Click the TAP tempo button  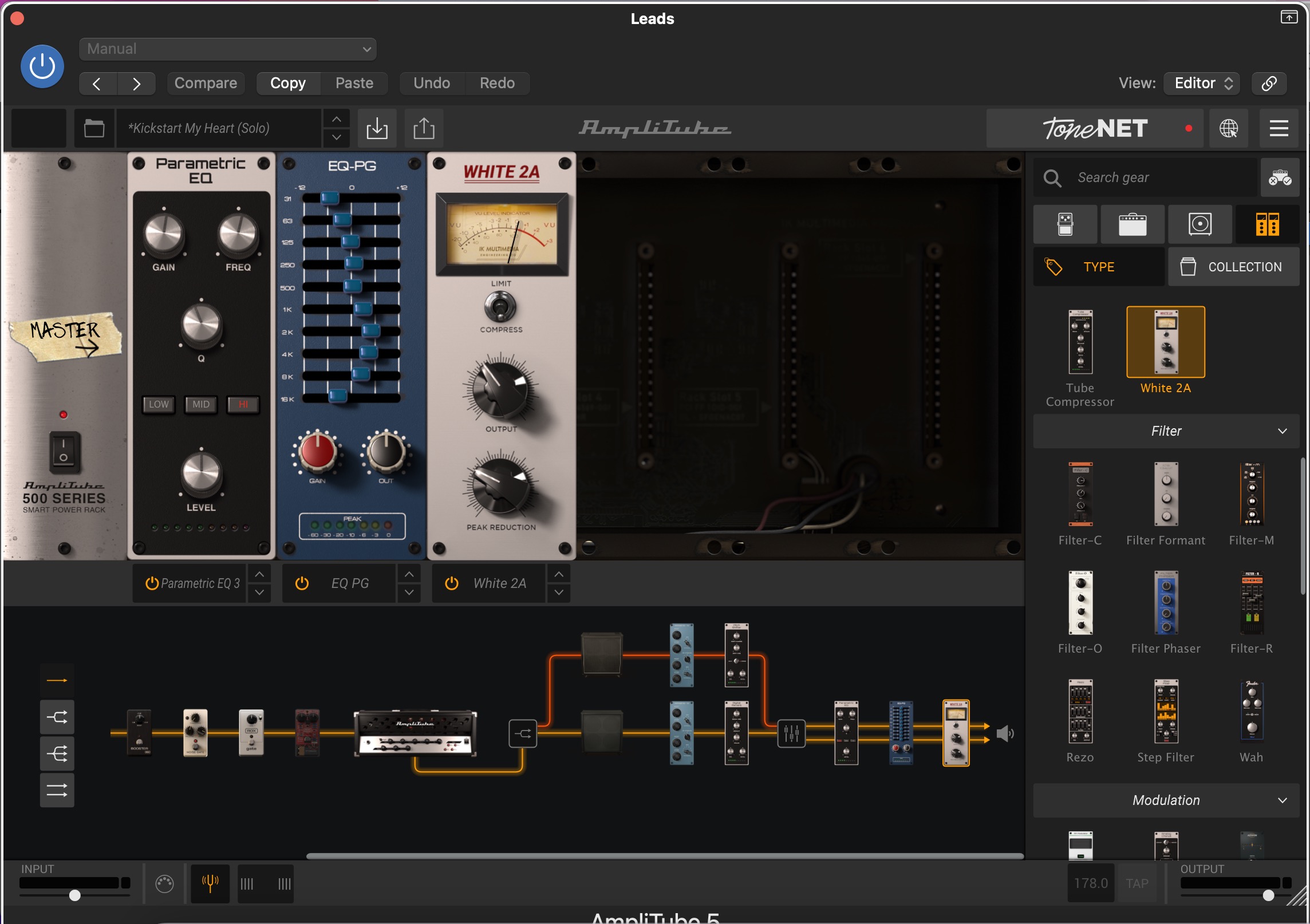coord(1137,884)
